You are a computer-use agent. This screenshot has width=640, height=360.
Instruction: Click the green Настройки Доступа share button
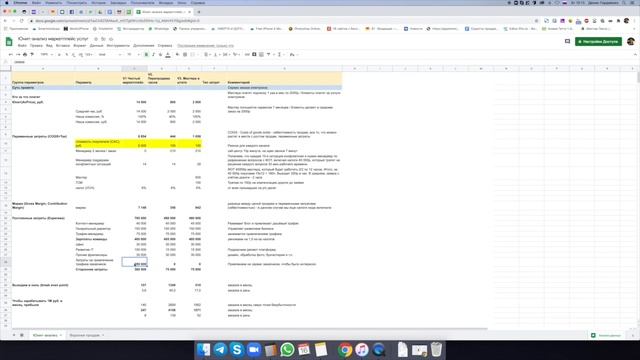pos(598,42)
